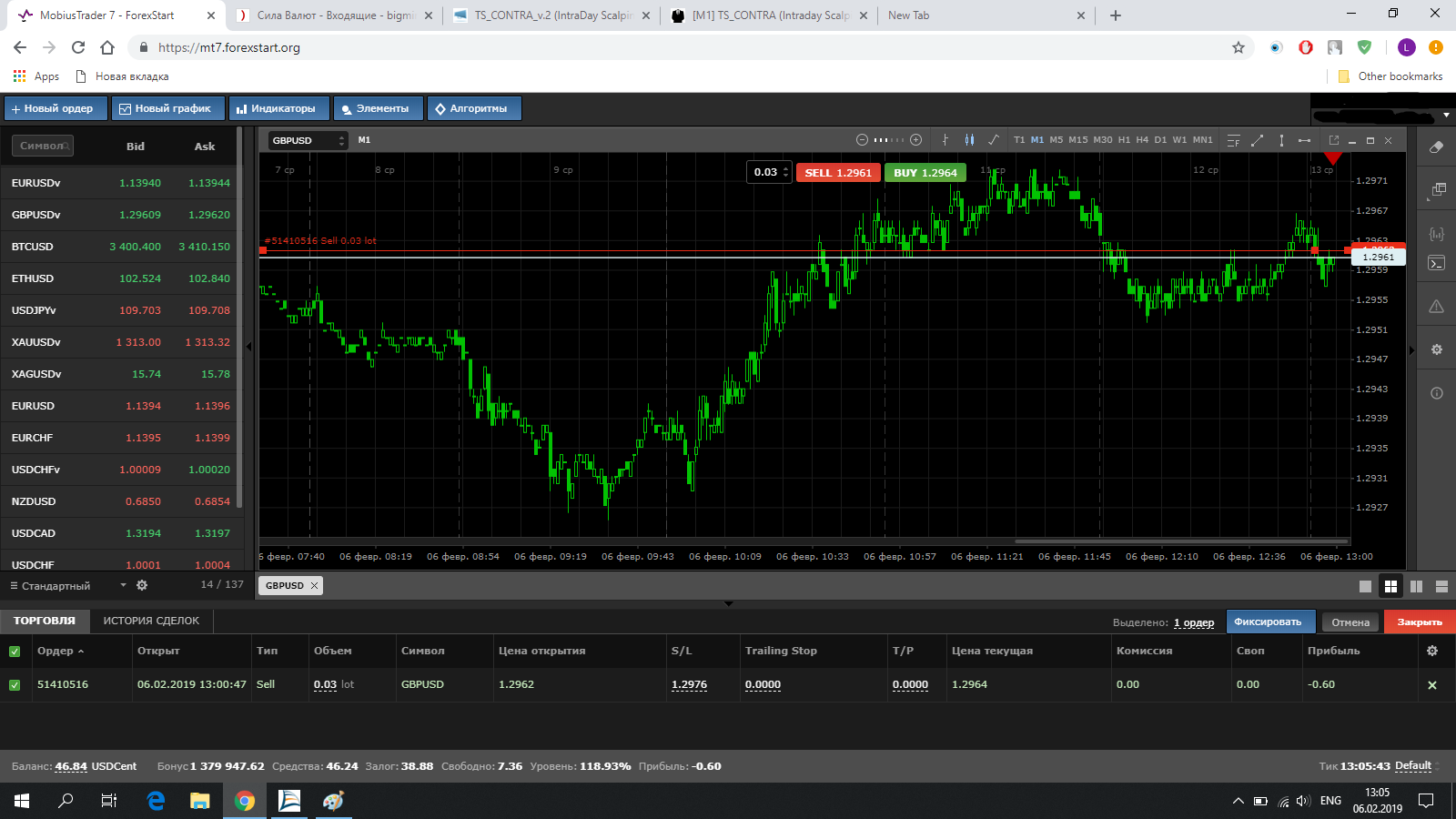Click the chart zoom level slider
This screenshot has width=1456, height=819.
tap(888, 140)
